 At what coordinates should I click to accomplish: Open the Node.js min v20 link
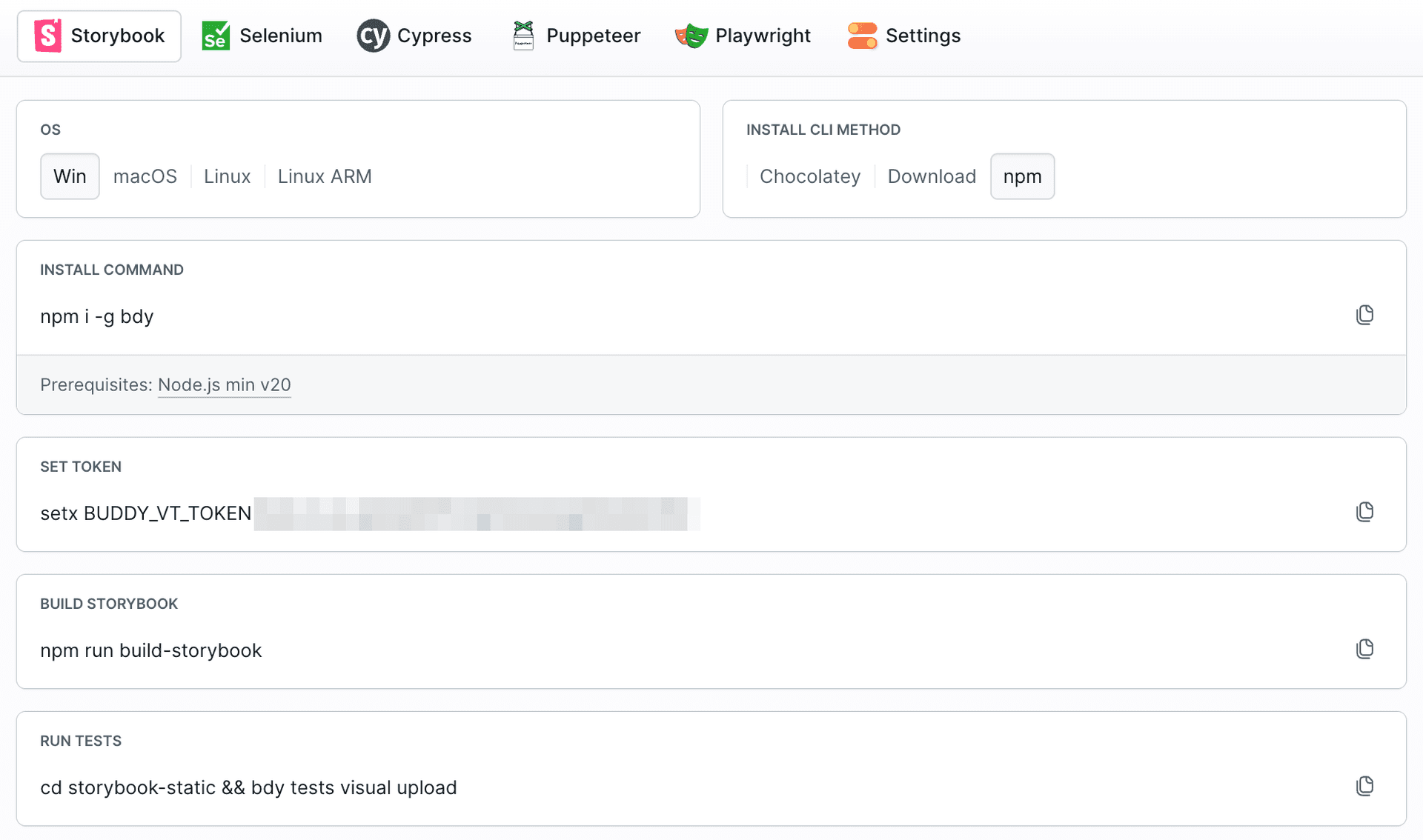(x=224, y=385)
